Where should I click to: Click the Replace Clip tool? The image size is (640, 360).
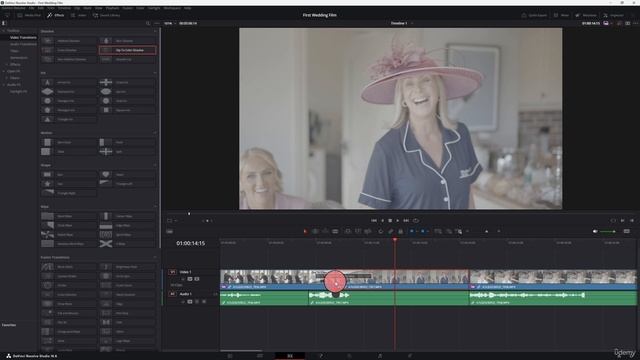pos(368,231)
